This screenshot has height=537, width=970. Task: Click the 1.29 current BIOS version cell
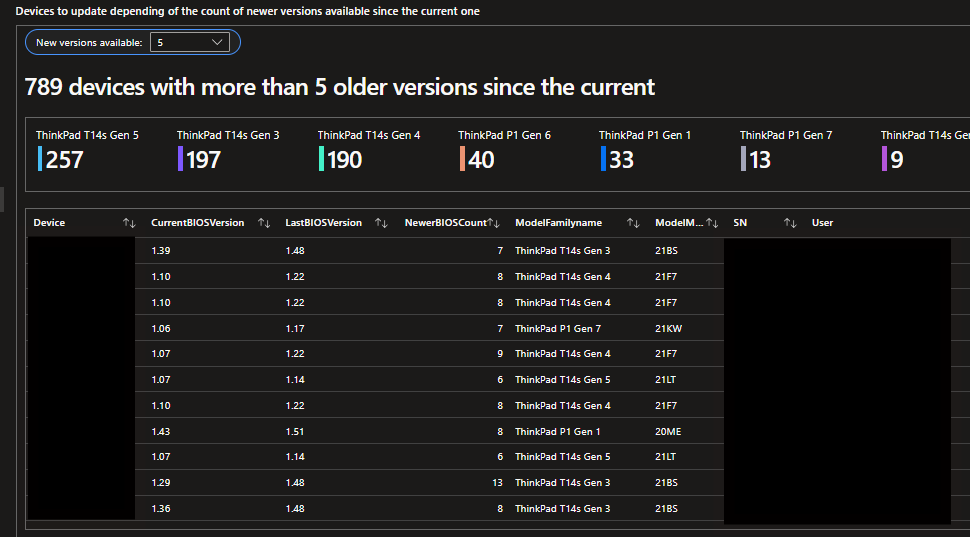[x=161, y=483]
